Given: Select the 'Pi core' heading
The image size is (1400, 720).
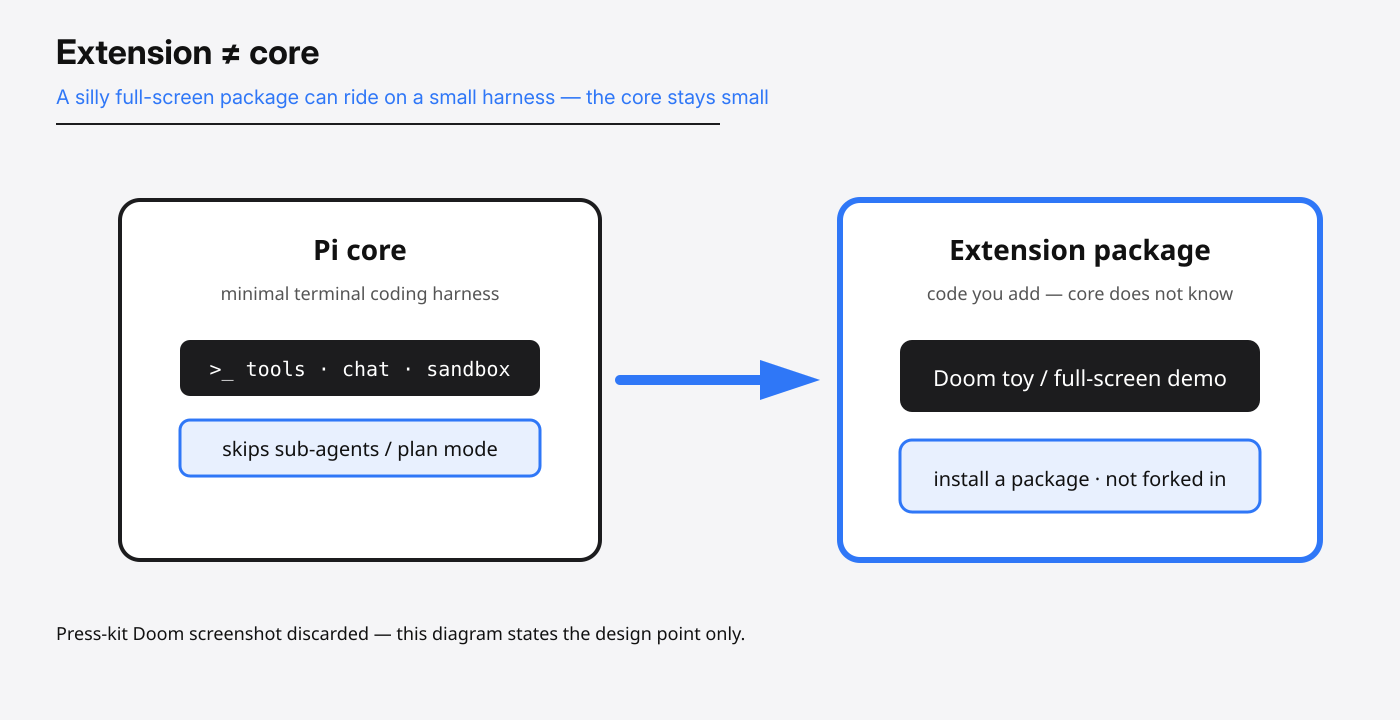Looking at the screenshot, I should 360,249.
